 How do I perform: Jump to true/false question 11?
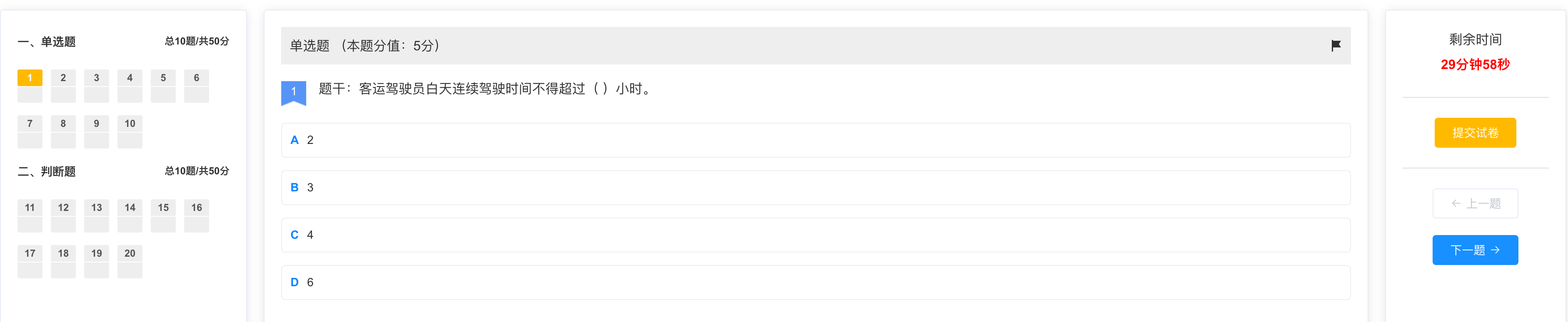pos(30,215)
